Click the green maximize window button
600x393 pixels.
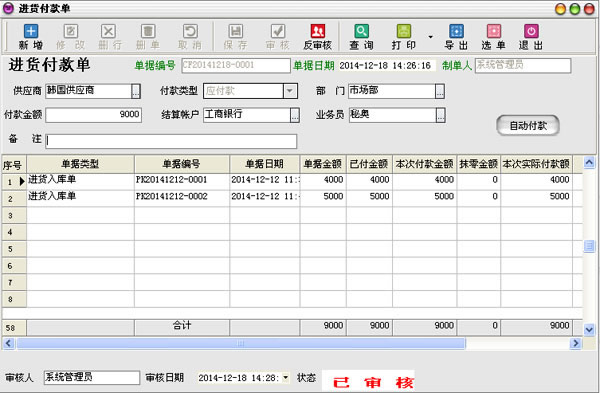point(575,9)
